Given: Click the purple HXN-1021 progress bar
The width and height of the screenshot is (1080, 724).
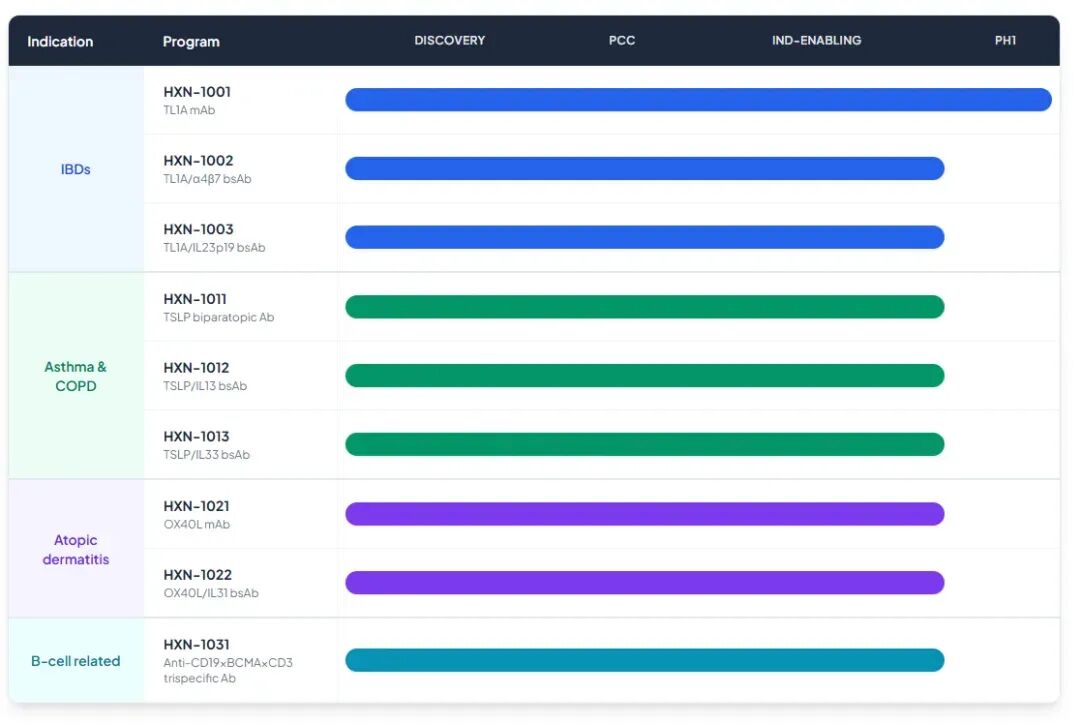Looking at the screenshot, I should pos(645,514).
